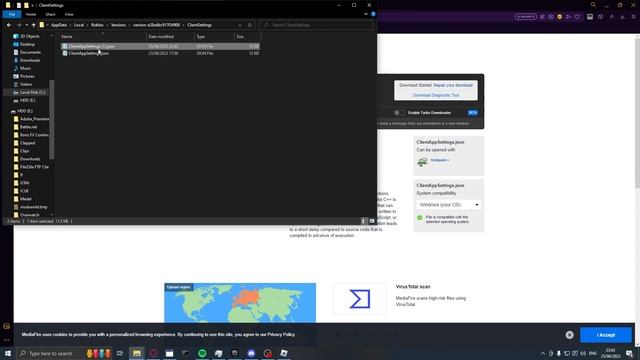
Task: Expand the Explorer ribbon chevron
Action: (x=366, y=14)
